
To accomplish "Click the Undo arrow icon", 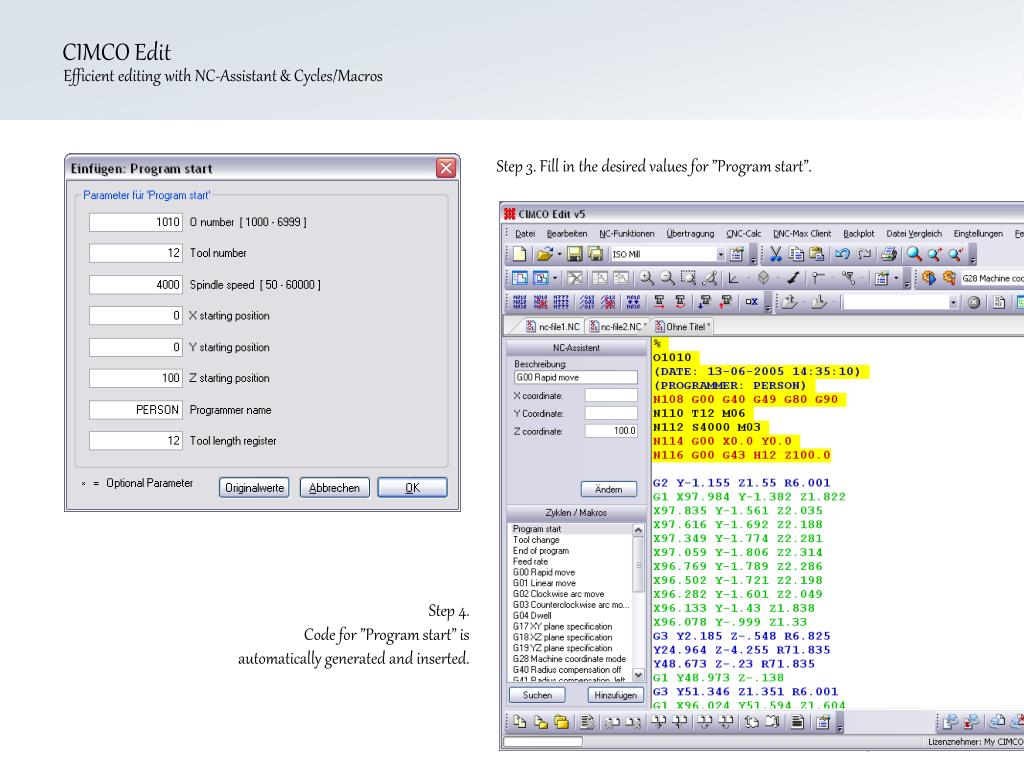I will click(x=842, y=254).
